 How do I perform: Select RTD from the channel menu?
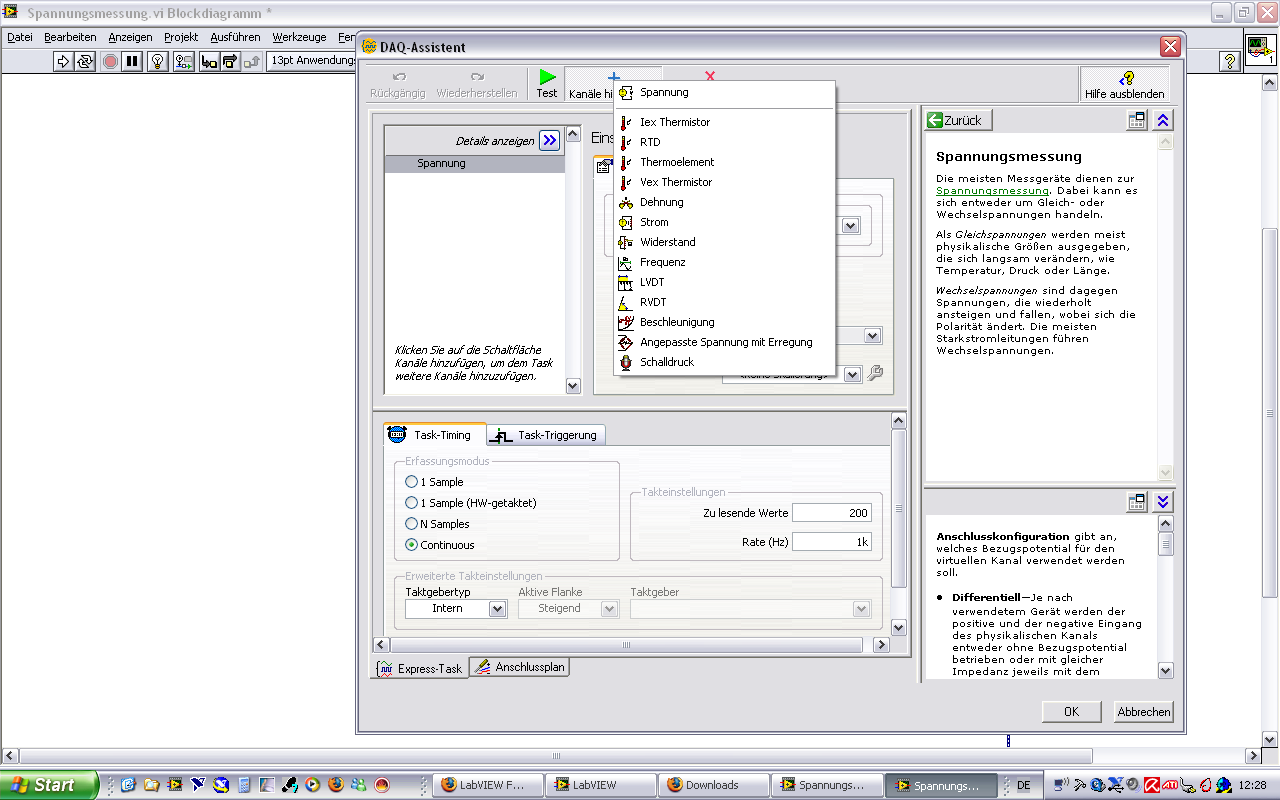724,142
